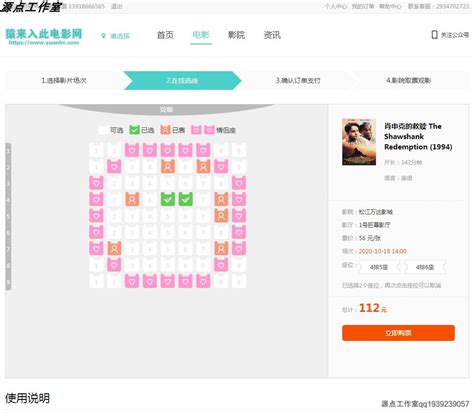The height and width of the screenshot is (413, 474).
Task: Click the location pin icon beside city selector
Action: point(103,36)
